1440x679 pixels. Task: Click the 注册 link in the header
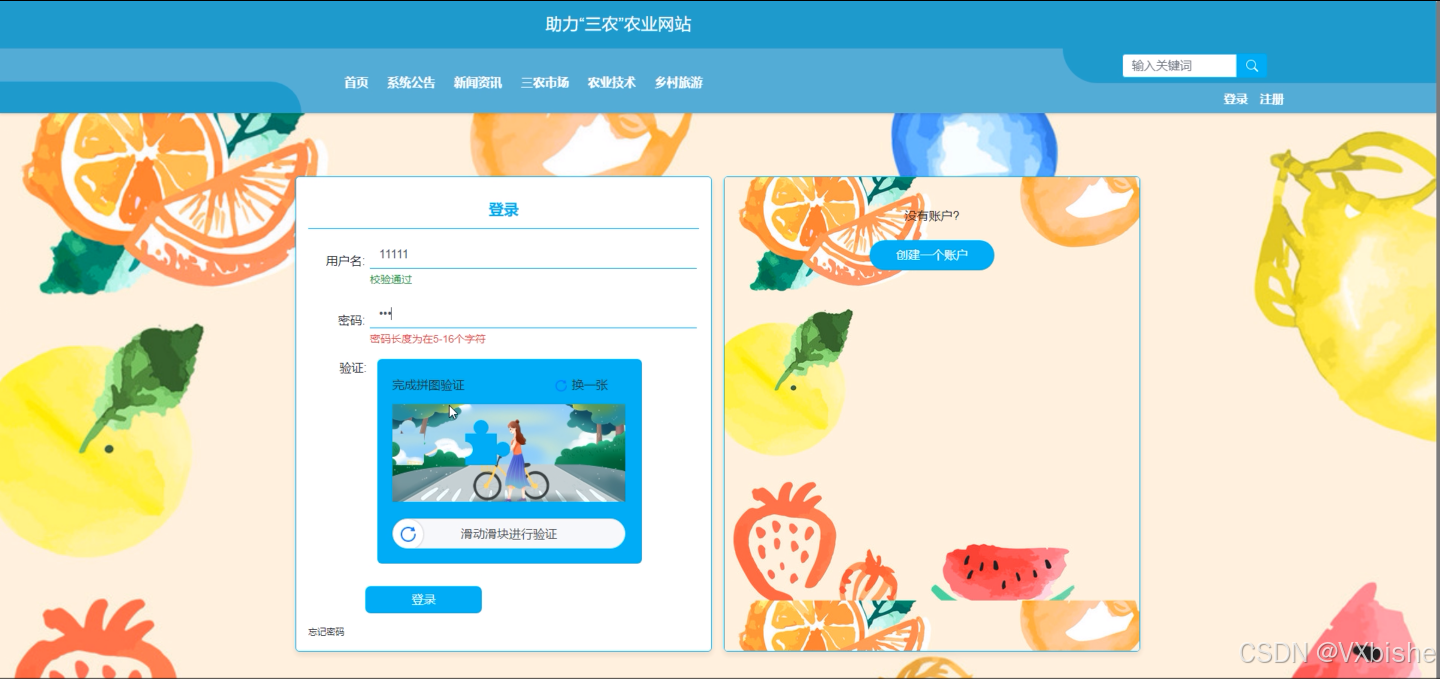[1272, 99]
